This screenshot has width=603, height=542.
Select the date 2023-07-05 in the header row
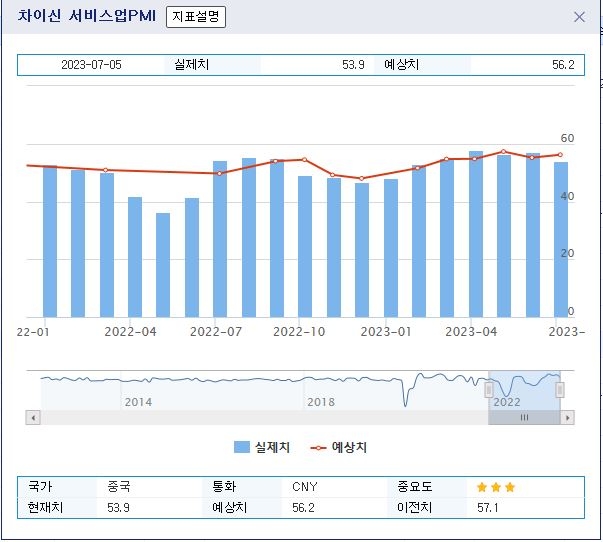(91, 65)
